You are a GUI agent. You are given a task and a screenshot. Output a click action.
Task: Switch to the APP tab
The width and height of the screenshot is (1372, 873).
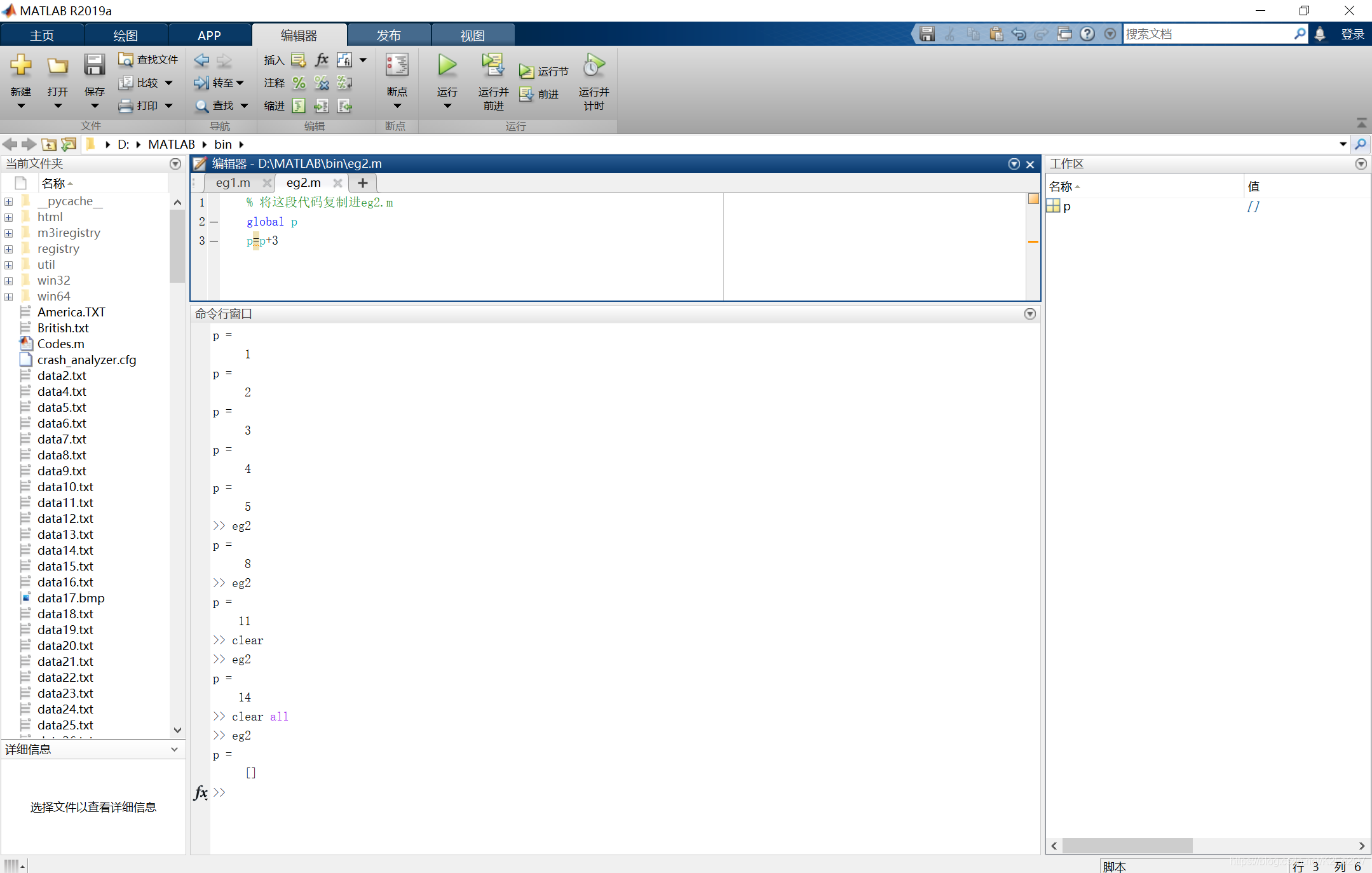point(209,36)
